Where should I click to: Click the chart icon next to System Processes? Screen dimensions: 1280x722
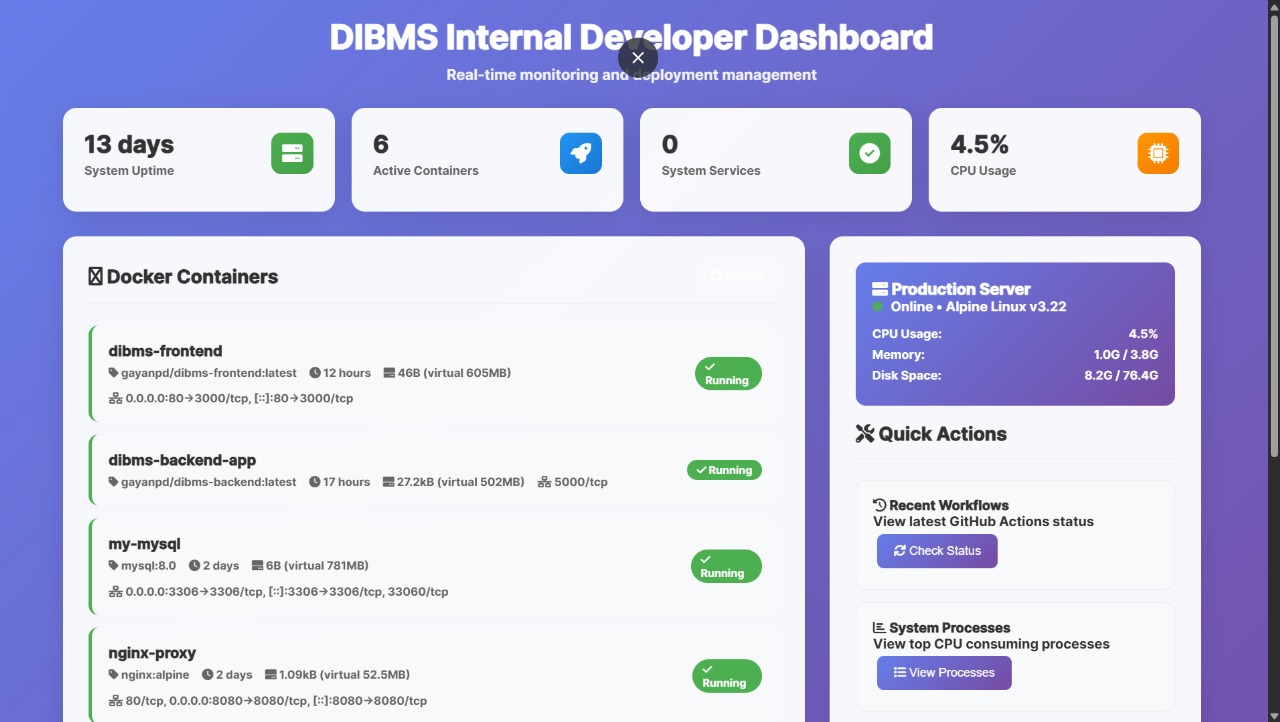[x=880, y=628]
